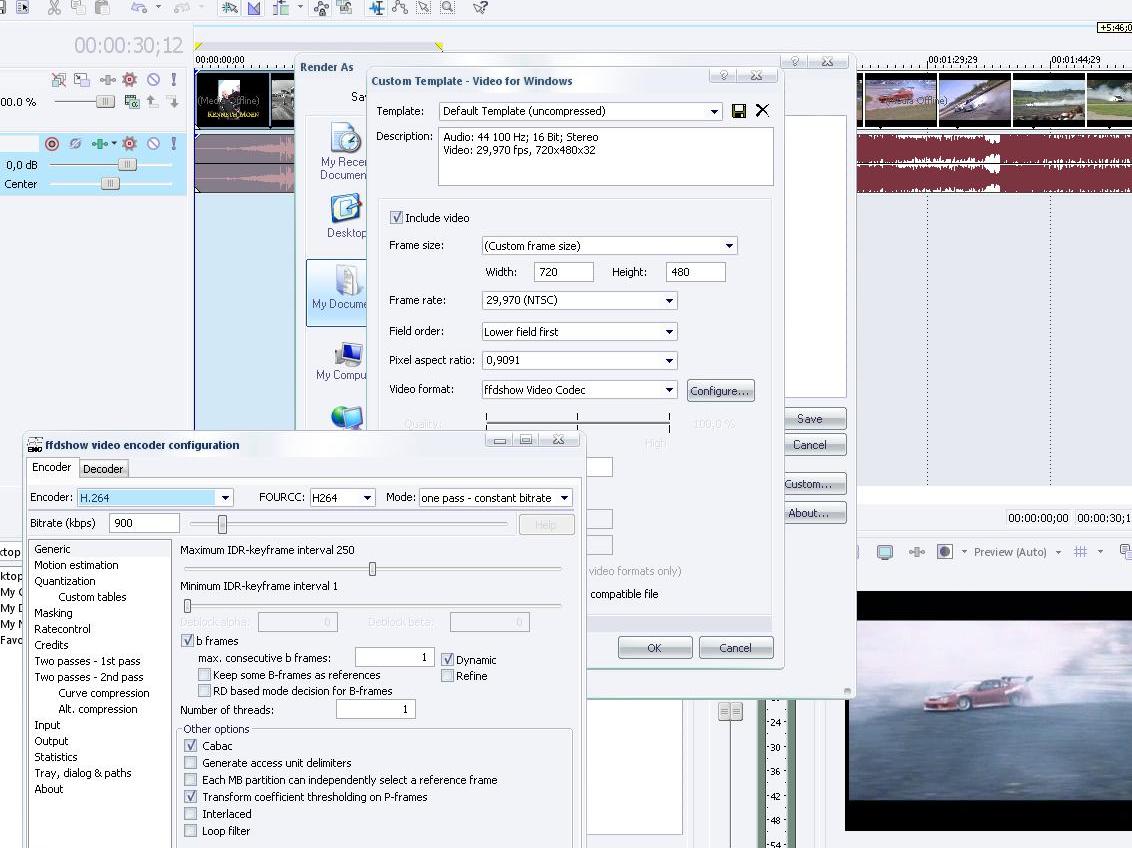1132x848 pixels.
Task: Click the audio track Arm for Record icon
Action: coord(52,144)
